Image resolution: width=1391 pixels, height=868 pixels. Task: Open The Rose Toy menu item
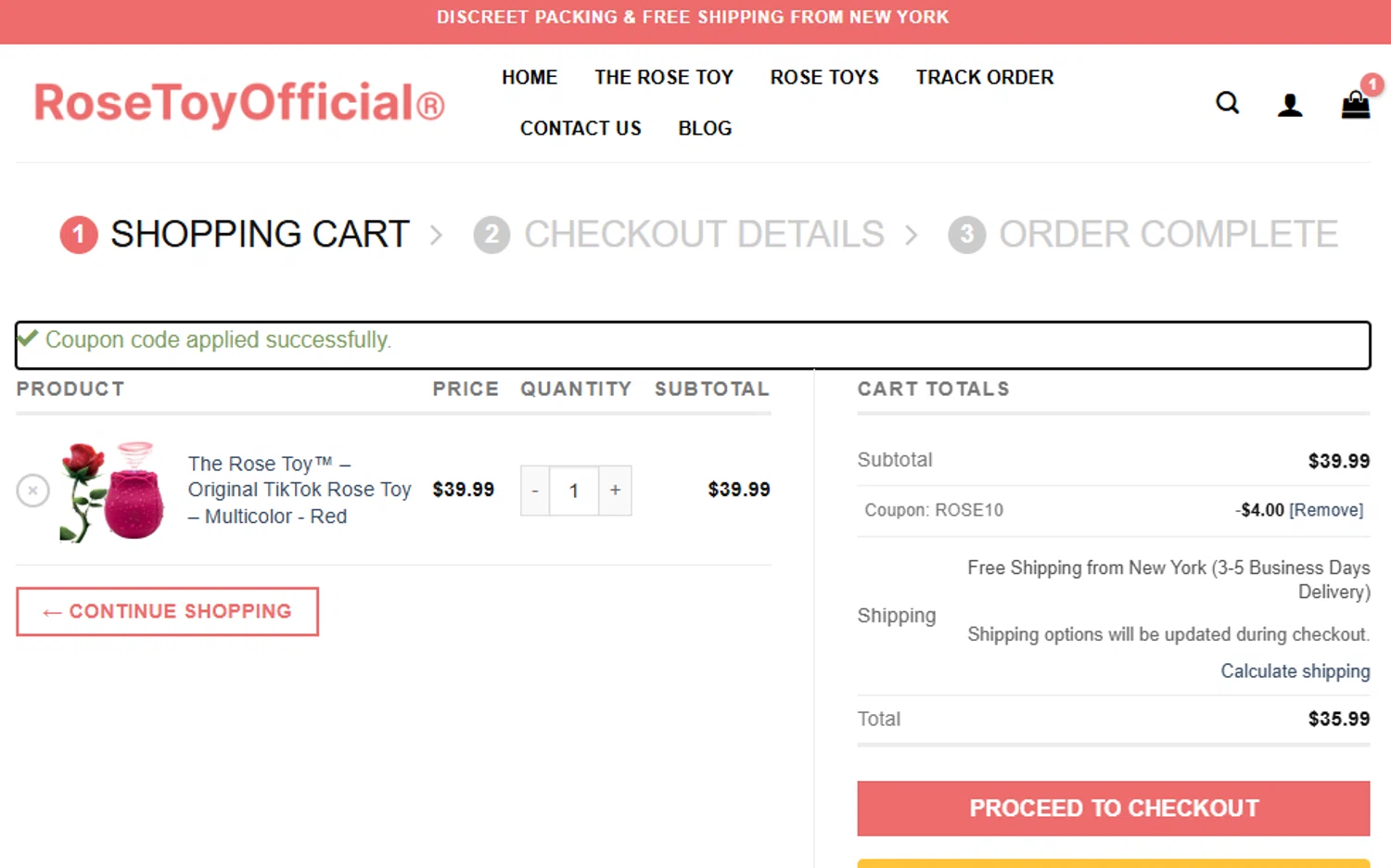tap(664, 77)
